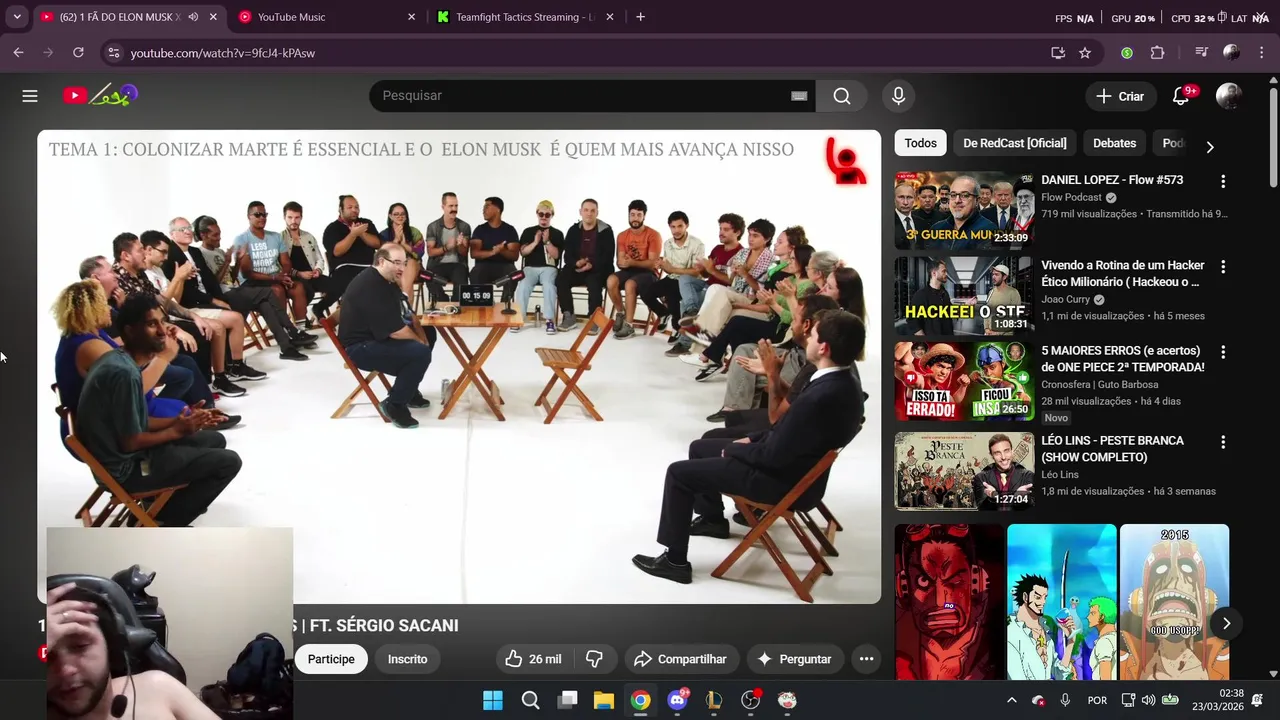This screenshot has height=720, width=1280.
Task: Open the taskbar volume icon
Action: pyautogui.click(x=1148, y=700)
